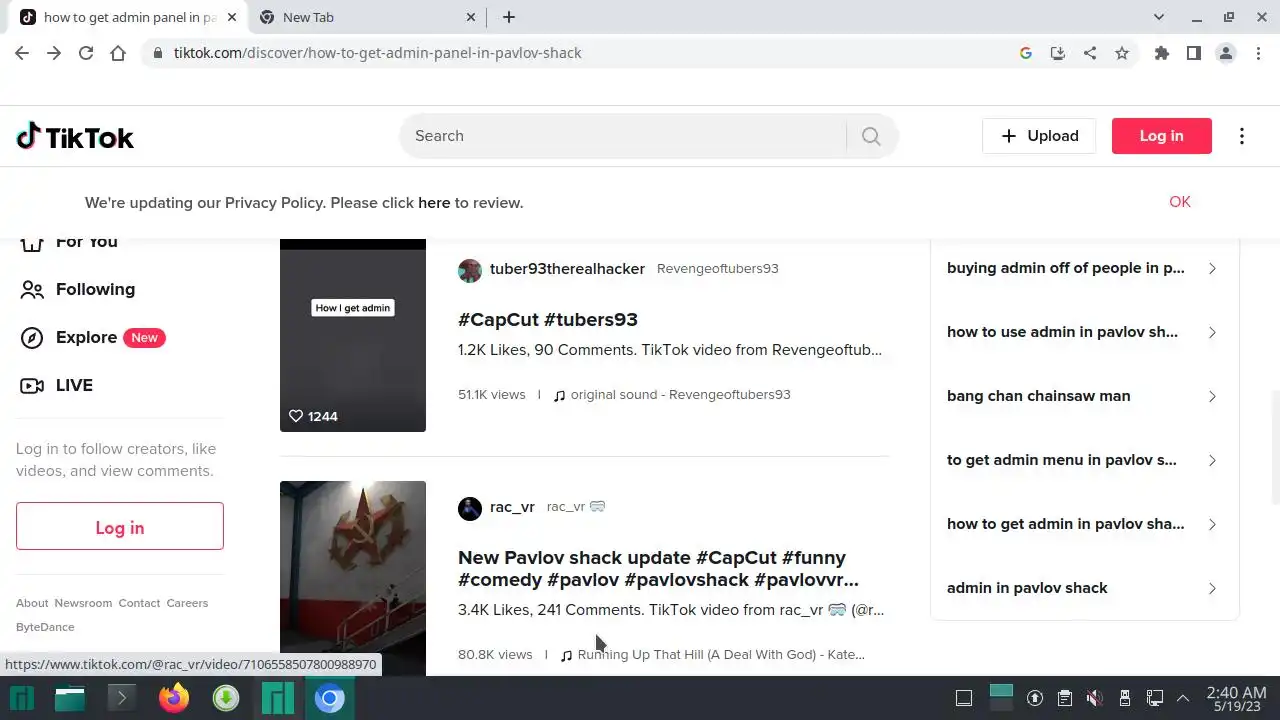This screenshot has width=1280, height=720.
Task: Click the heart icon showing 1244 likes
Action: (296, 416)
